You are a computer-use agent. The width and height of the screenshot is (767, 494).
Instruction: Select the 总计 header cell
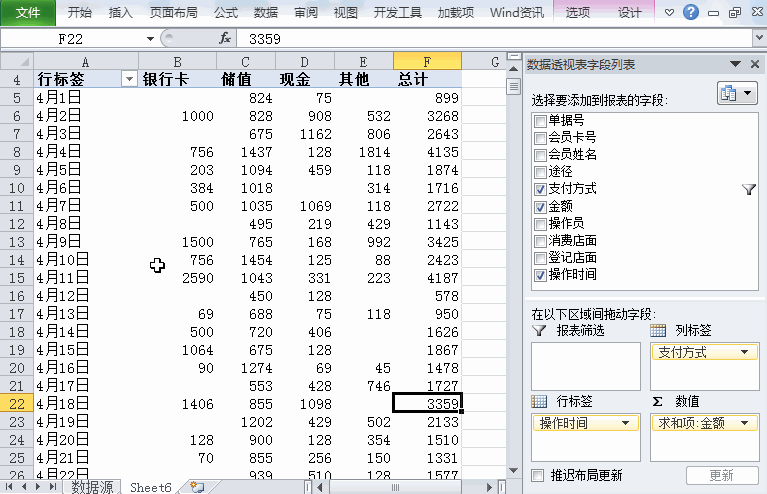(427, 79)
